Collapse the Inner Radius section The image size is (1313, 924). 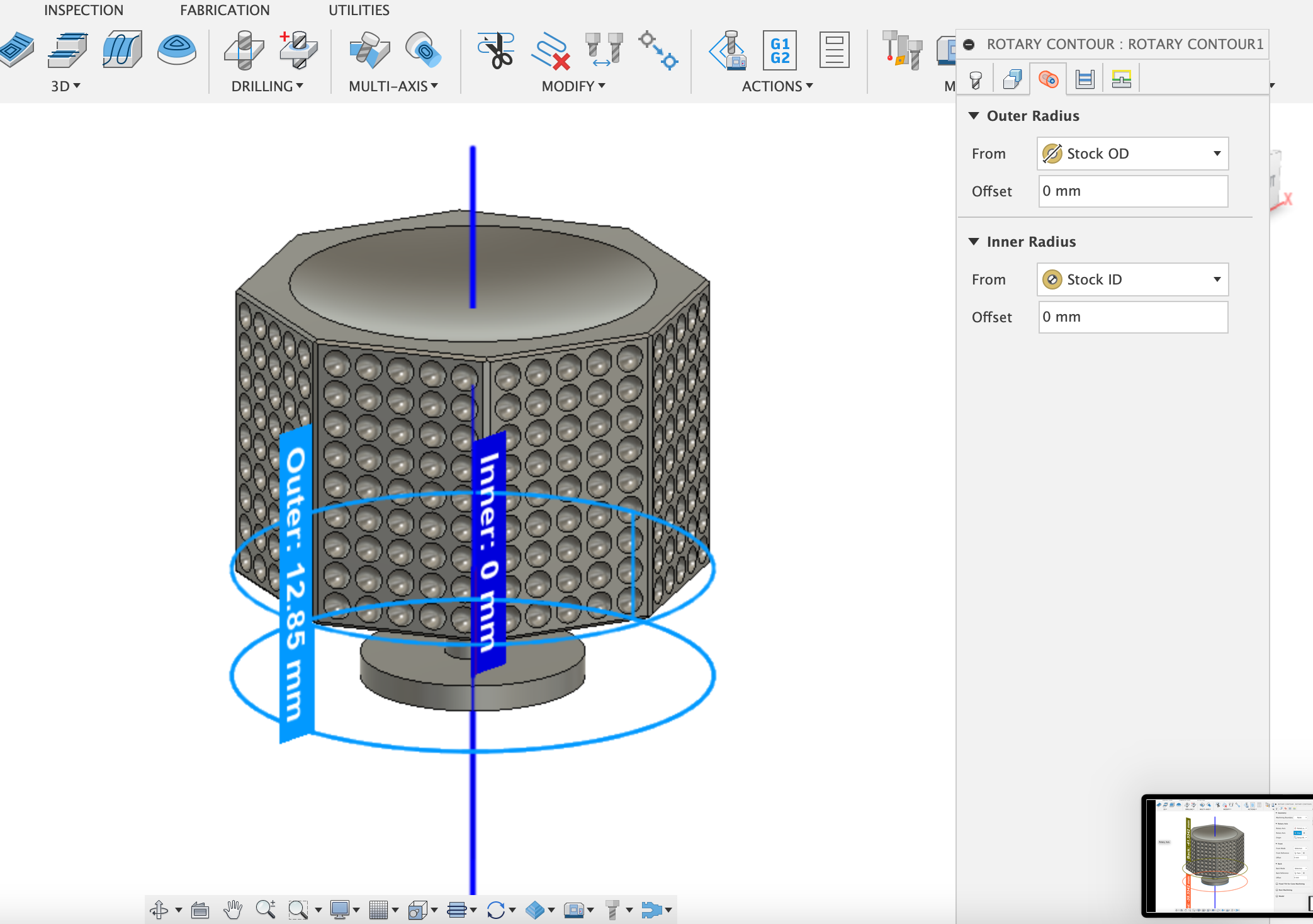pos(974,241)
